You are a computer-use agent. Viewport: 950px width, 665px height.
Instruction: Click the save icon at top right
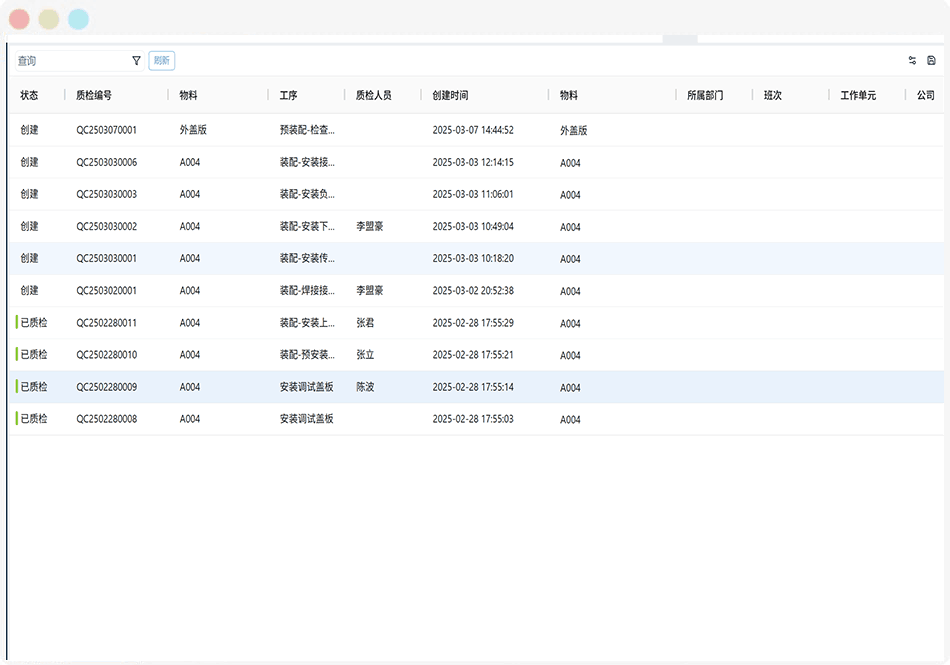932,61
